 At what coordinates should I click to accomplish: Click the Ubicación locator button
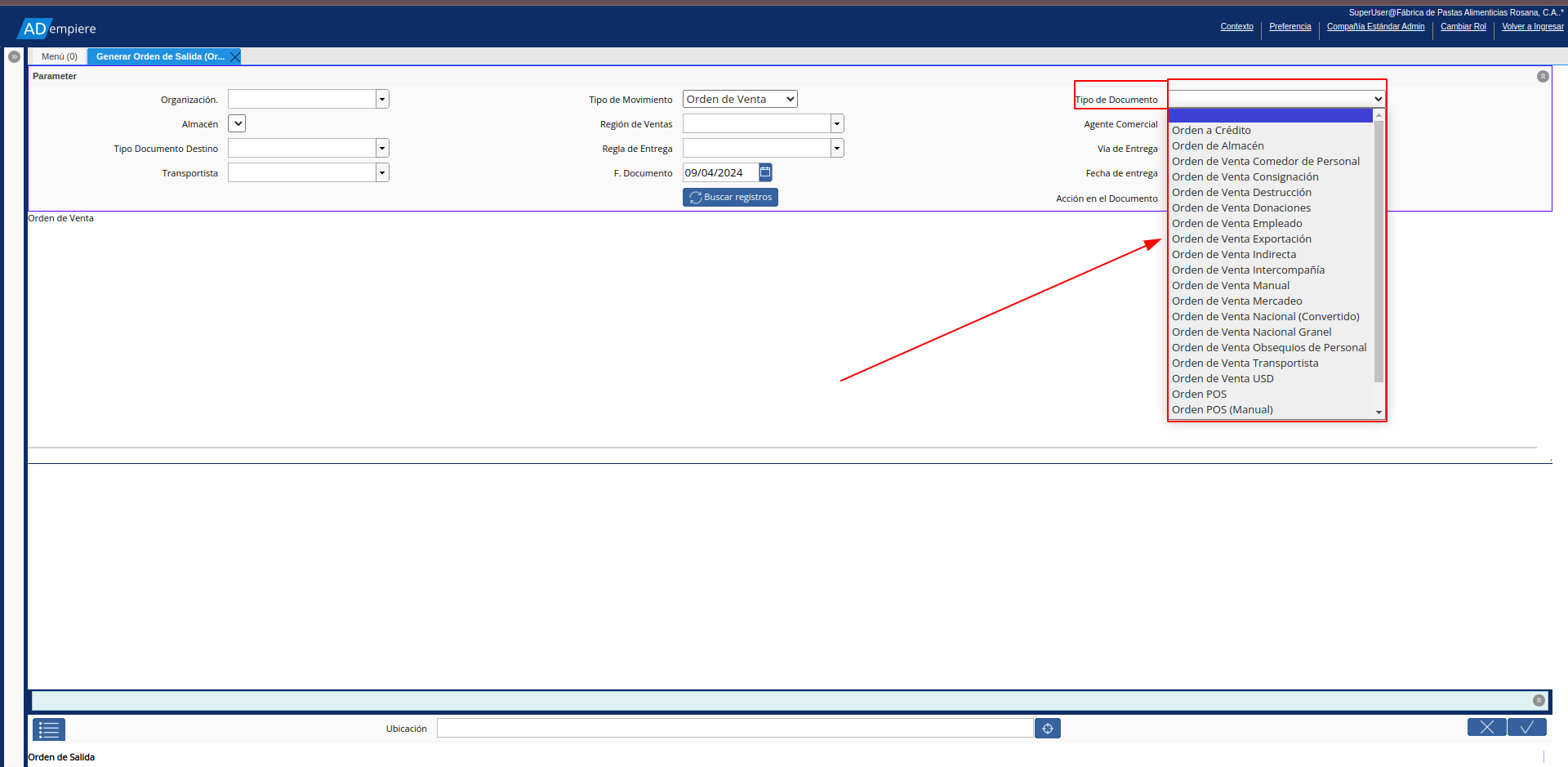pos(1047,728)
